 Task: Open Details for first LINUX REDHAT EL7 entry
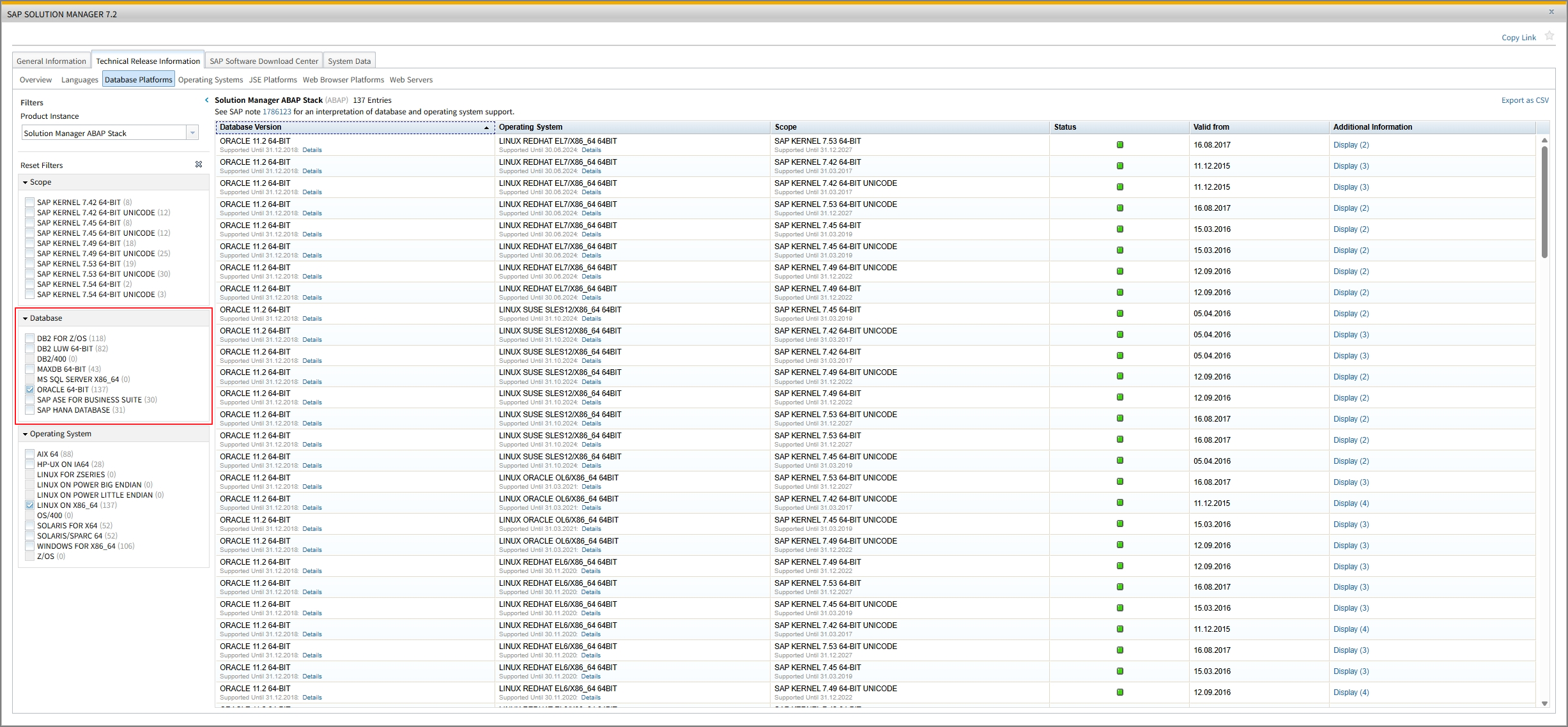pos(591,150)
